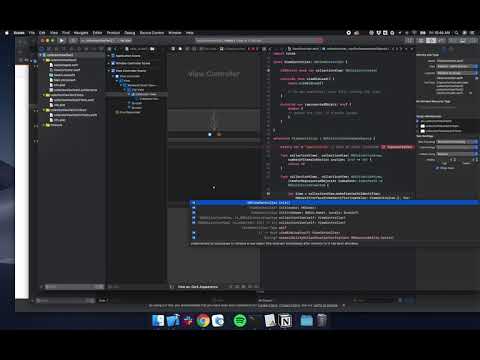Open the Text Encoding dropdown in inspector
This screenshot has height=360, width=480.
pos(457,142)
